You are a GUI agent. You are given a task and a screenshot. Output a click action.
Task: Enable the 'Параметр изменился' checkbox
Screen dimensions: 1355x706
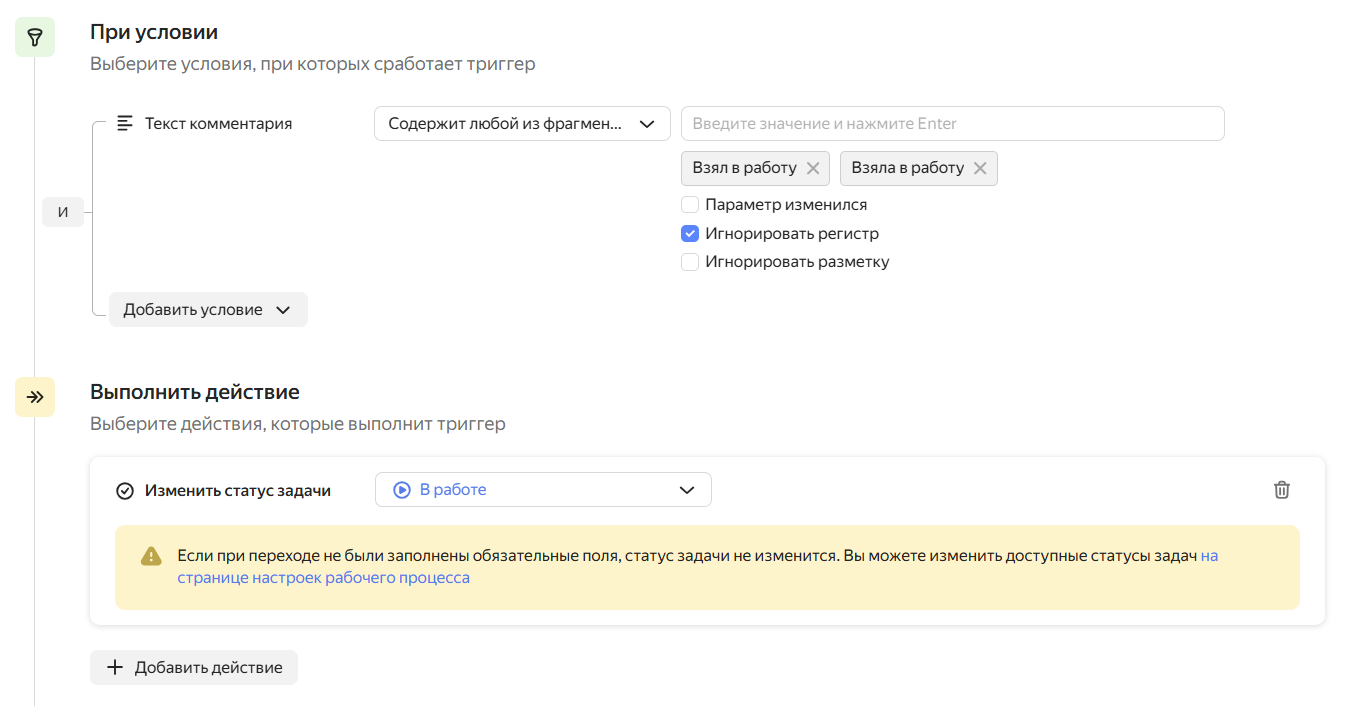690,205
